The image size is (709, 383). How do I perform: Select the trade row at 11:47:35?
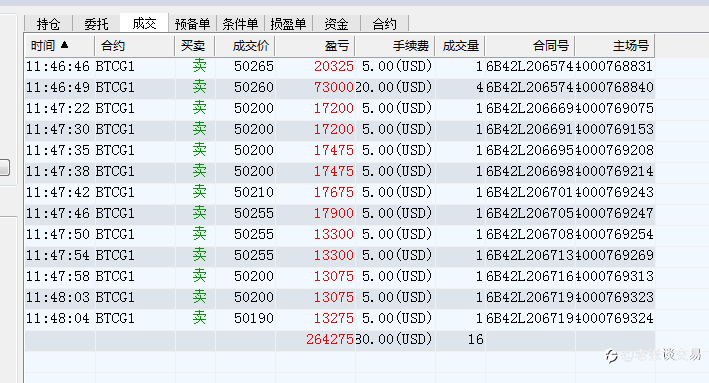point(340,150)
